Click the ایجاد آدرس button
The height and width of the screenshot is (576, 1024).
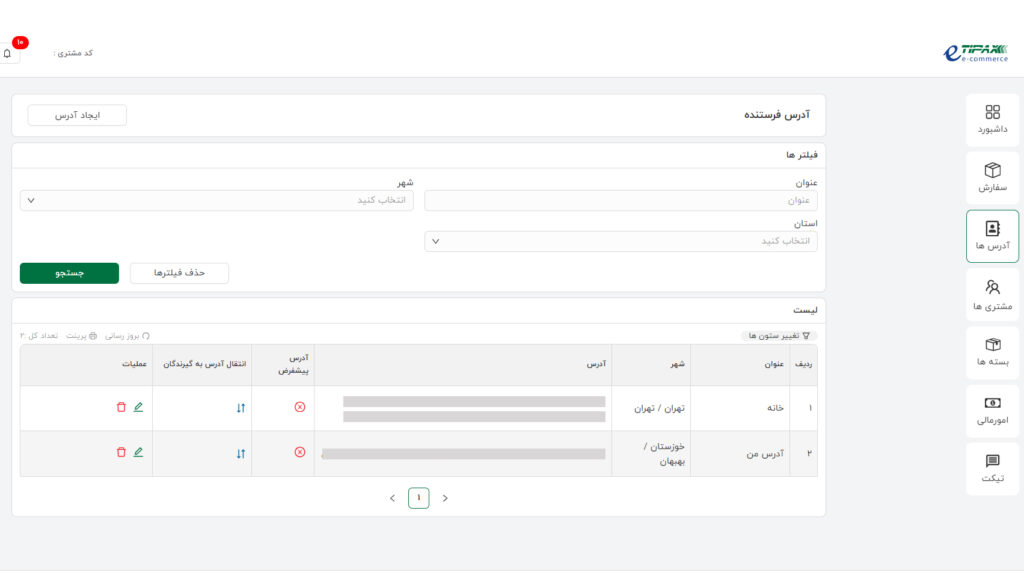[77, 115]
